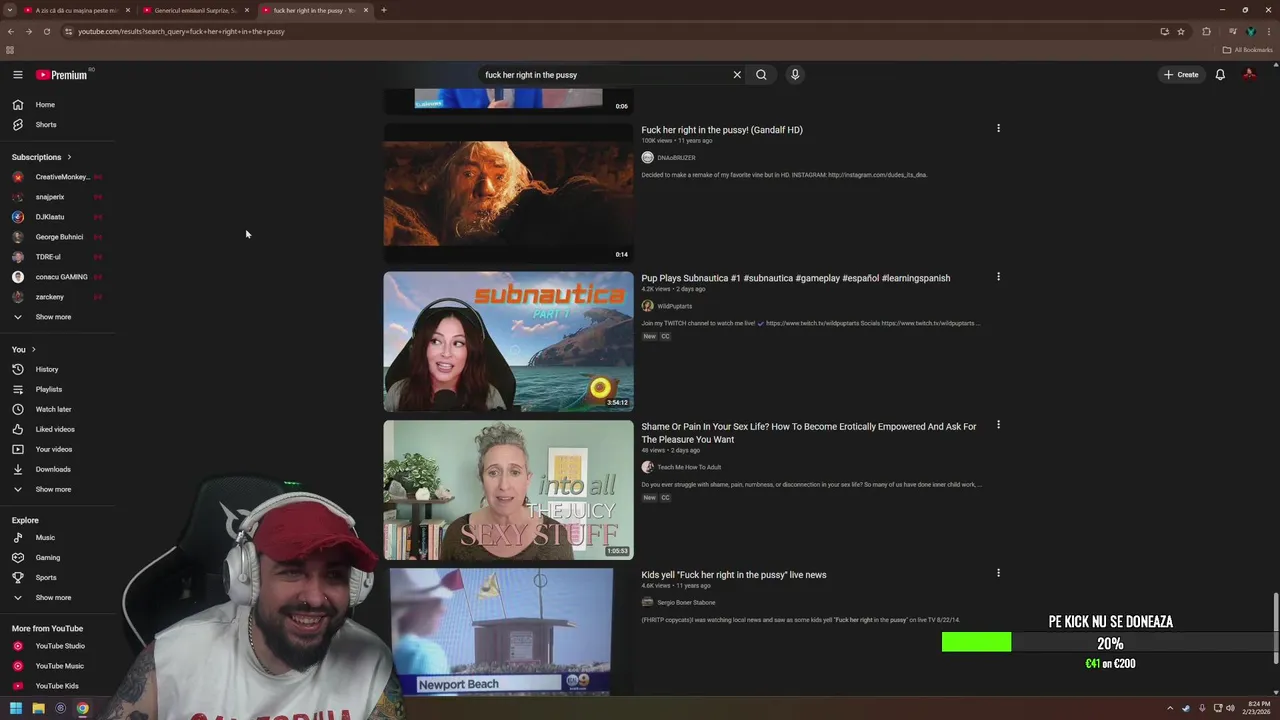Viewport: 1280px width, 720px height.
Task: Click the Create button
Action: pos(1181,75)
